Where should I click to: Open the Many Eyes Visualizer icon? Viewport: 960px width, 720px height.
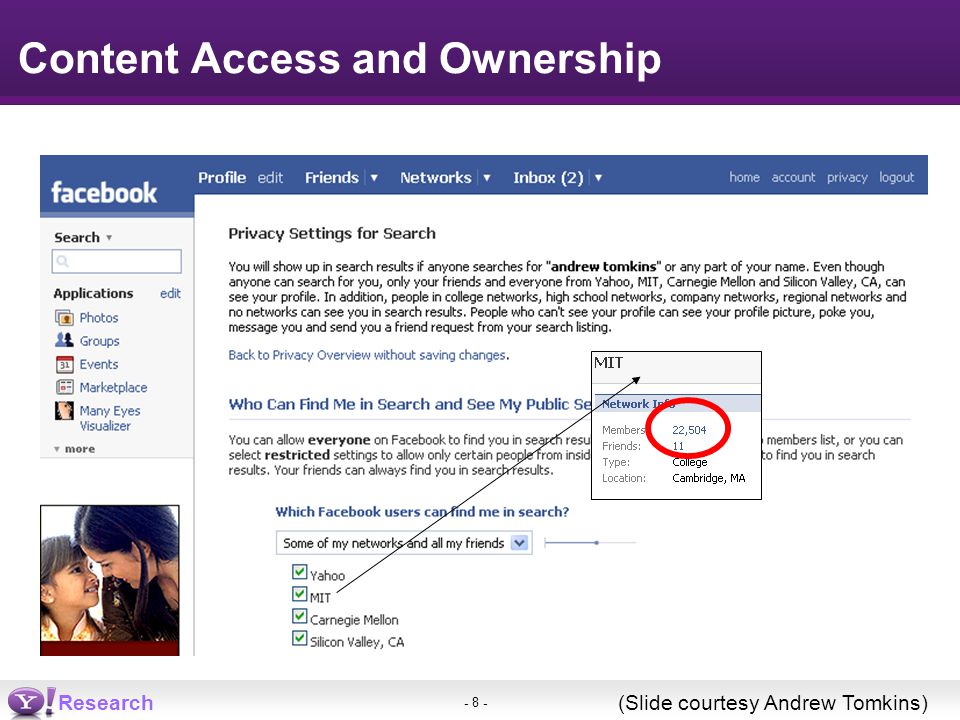click(x=64, y=411)
